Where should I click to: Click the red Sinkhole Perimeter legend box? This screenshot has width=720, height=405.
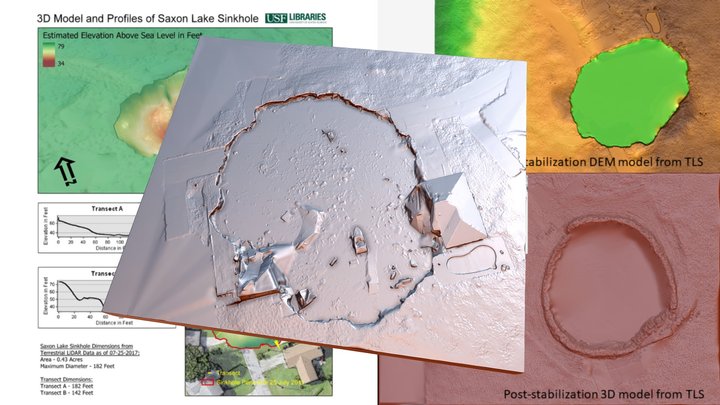click(x=208, y=382)
